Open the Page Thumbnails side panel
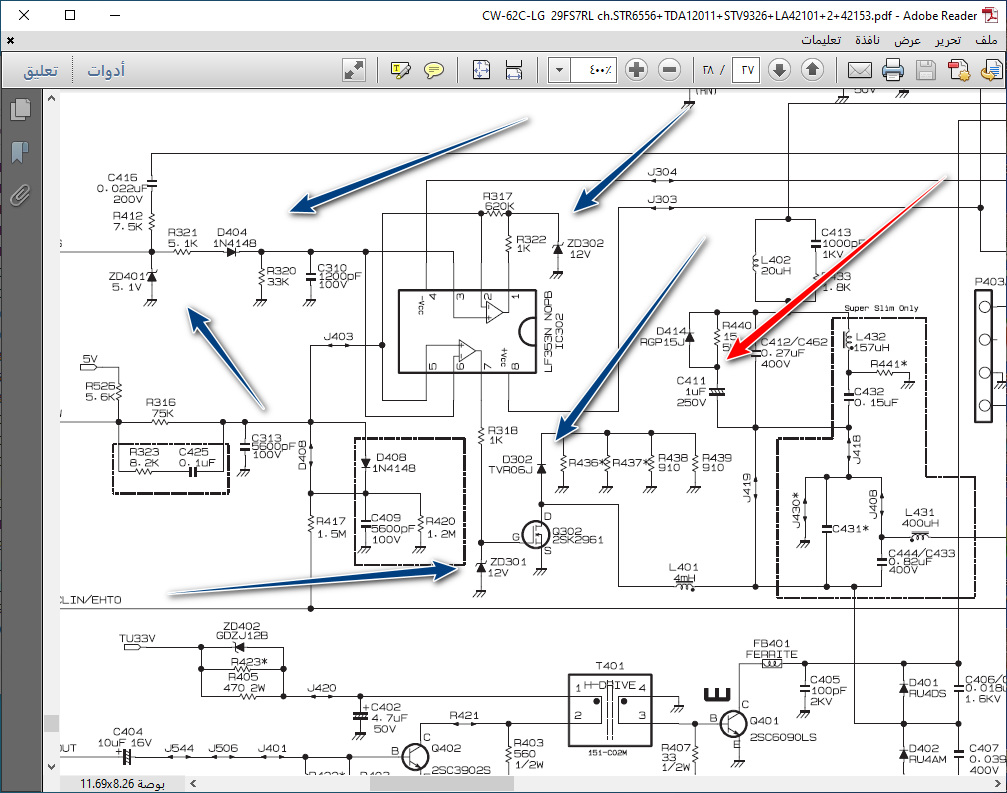Image resolution: width=1007 pixels, height=793 pixels. coord(21,109)
